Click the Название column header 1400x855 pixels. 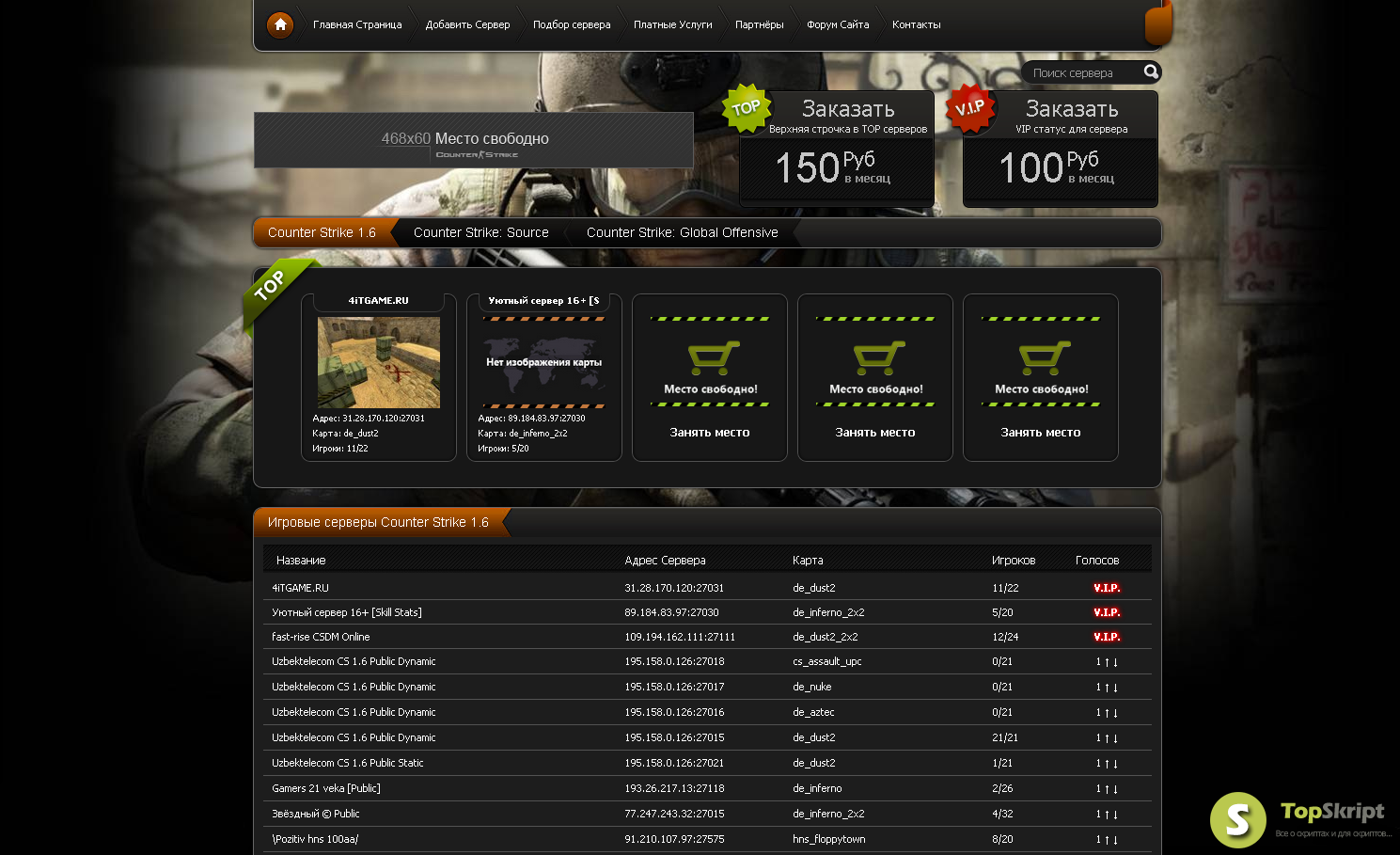click(x=301, y=561)
